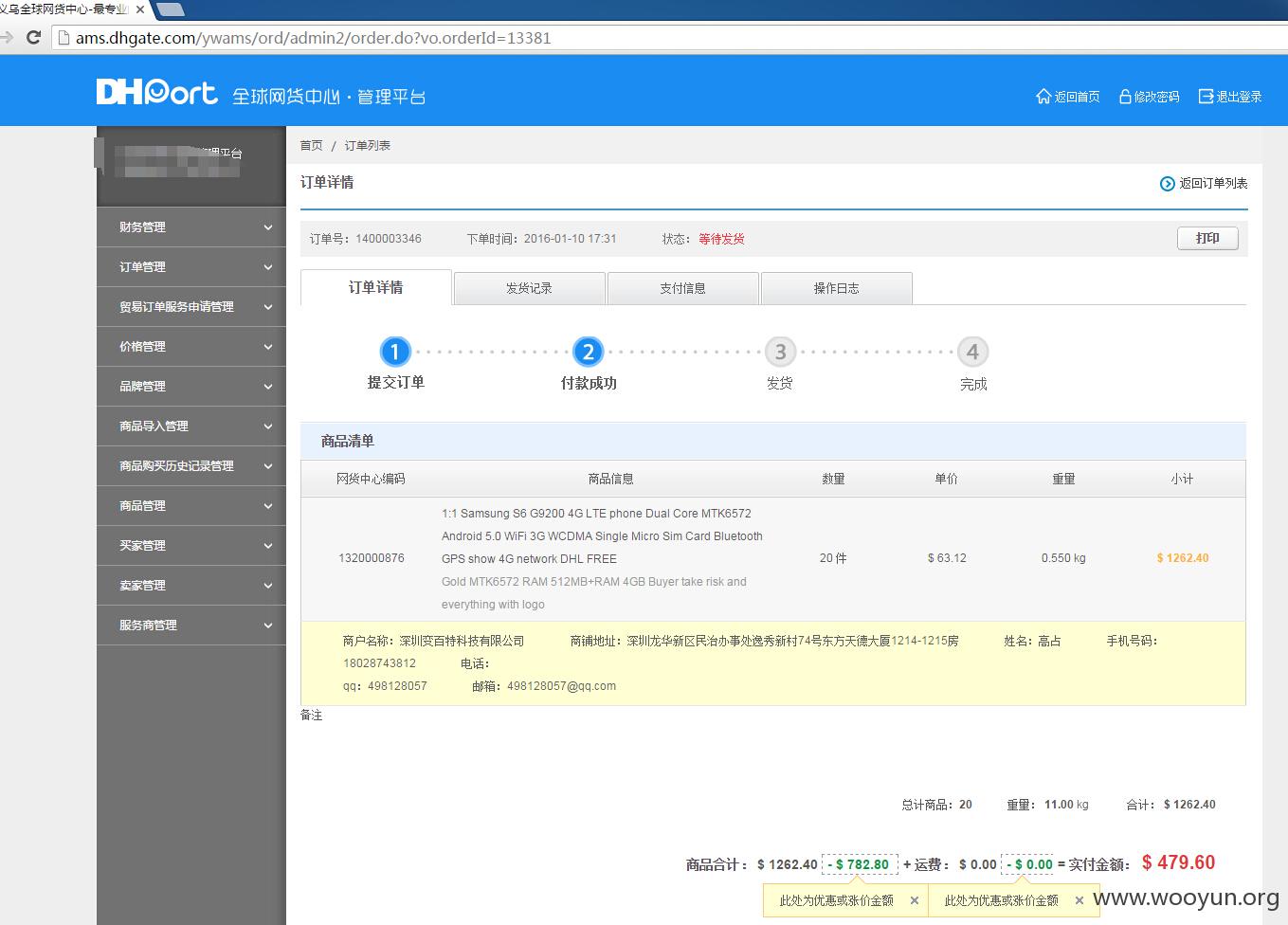Click the browser reload icon
1288x925 pixels.
click(x=33, y=38)
